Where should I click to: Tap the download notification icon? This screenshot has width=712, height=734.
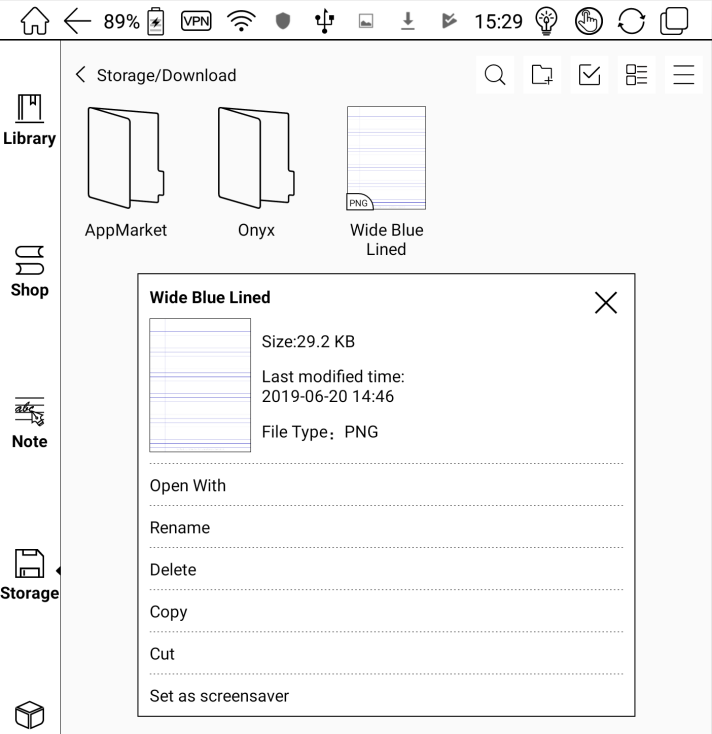408,21
